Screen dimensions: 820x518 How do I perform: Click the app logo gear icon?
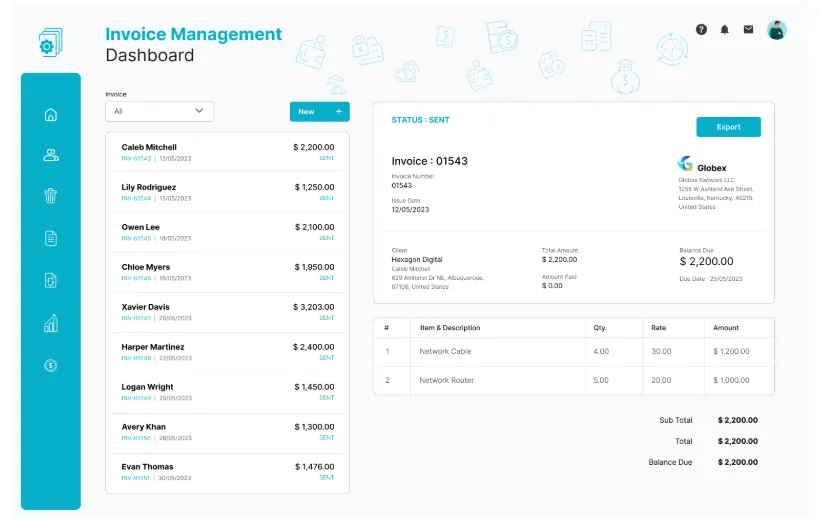[x=50, y=42]
